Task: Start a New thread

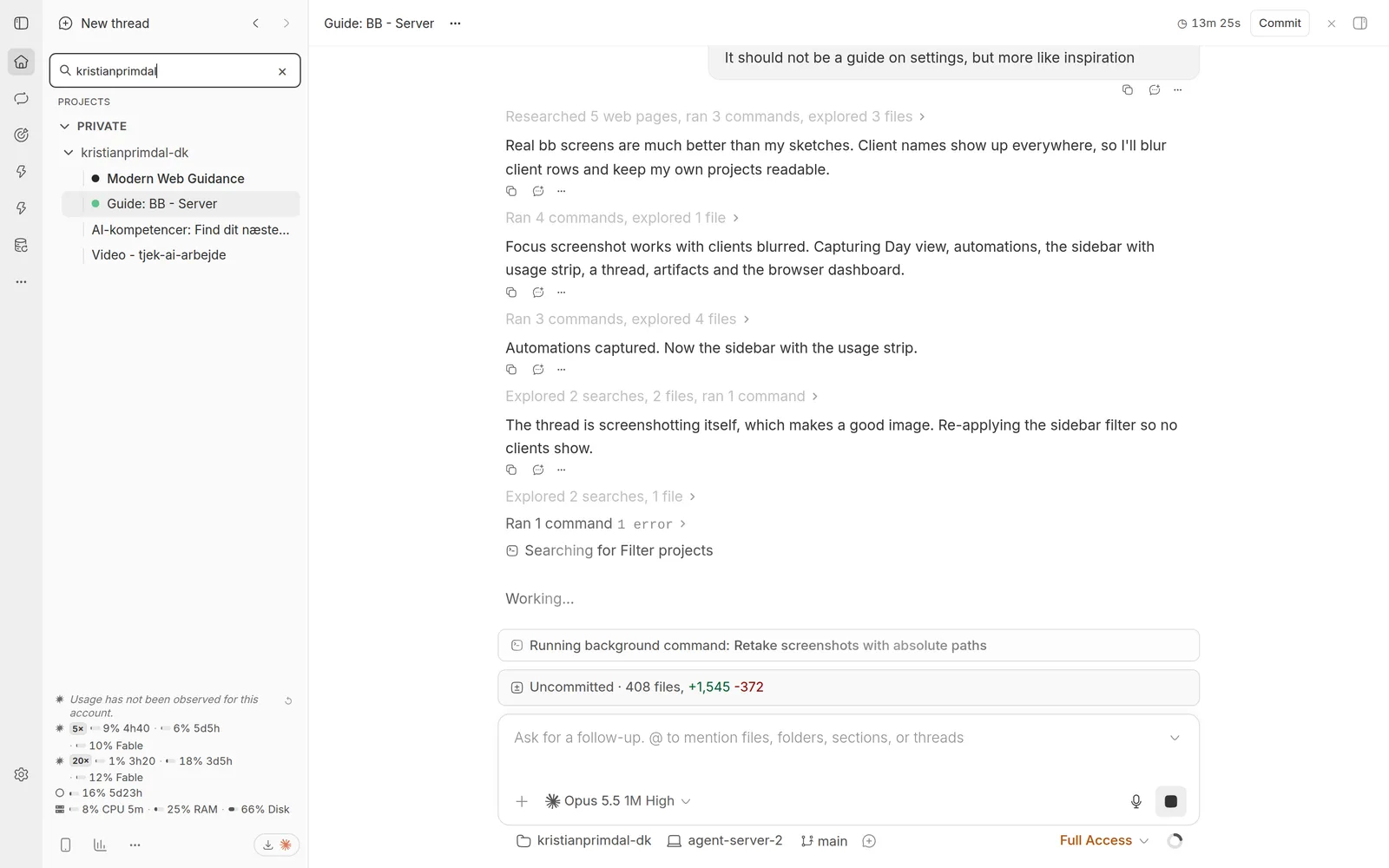Action: point(103,23)
